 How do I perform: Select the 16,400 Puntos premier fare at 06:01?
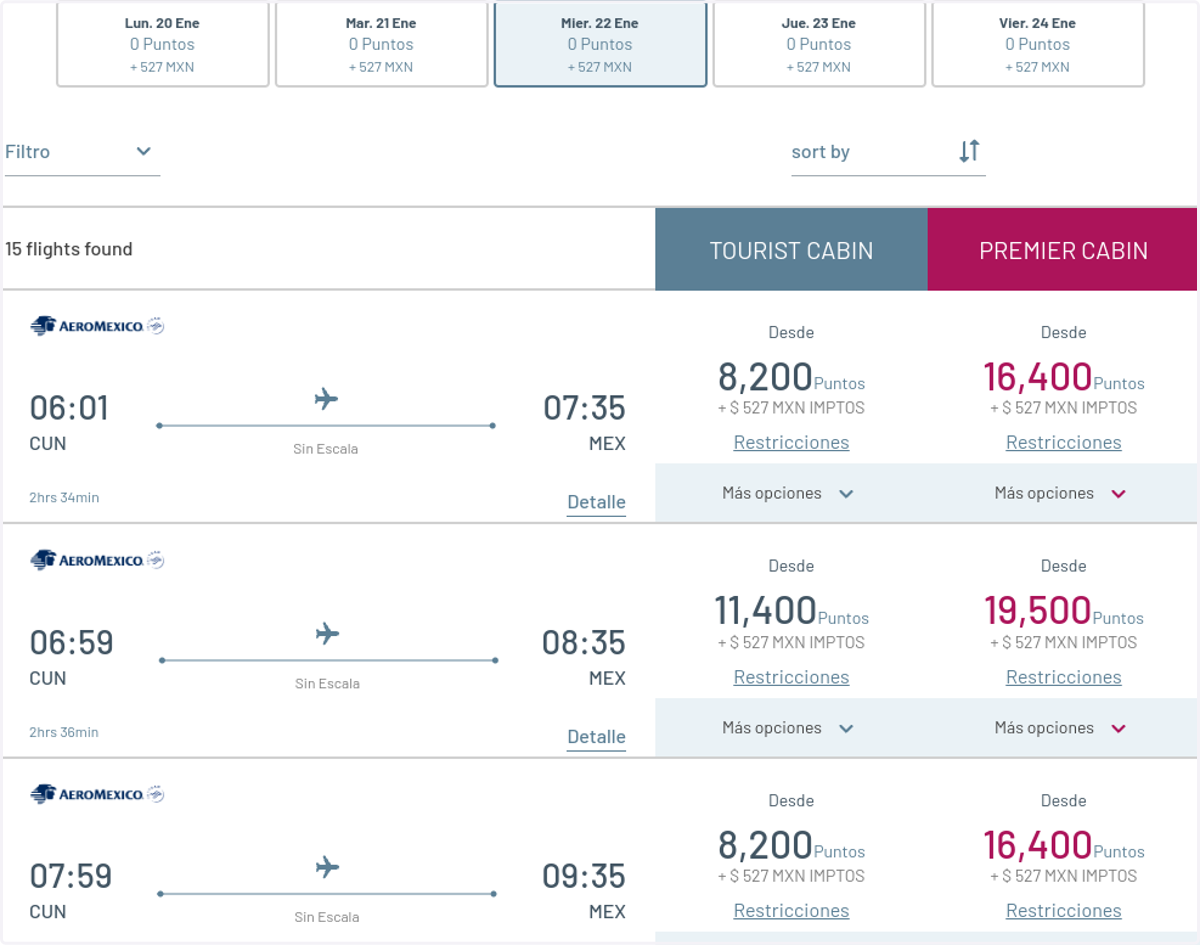coord(1063,377)
